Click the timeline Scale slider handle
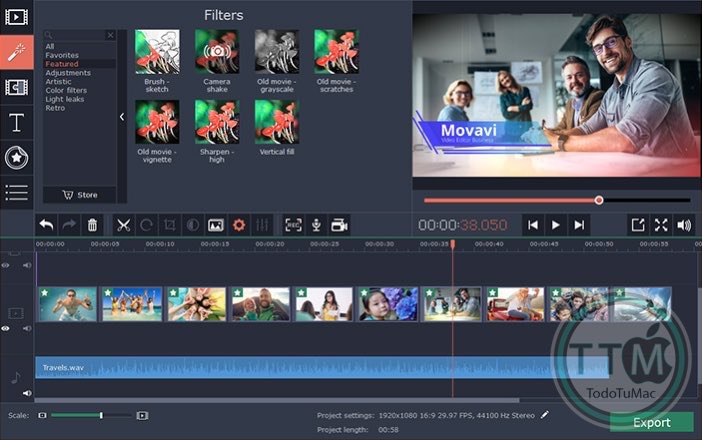 [x=101, y=415]
